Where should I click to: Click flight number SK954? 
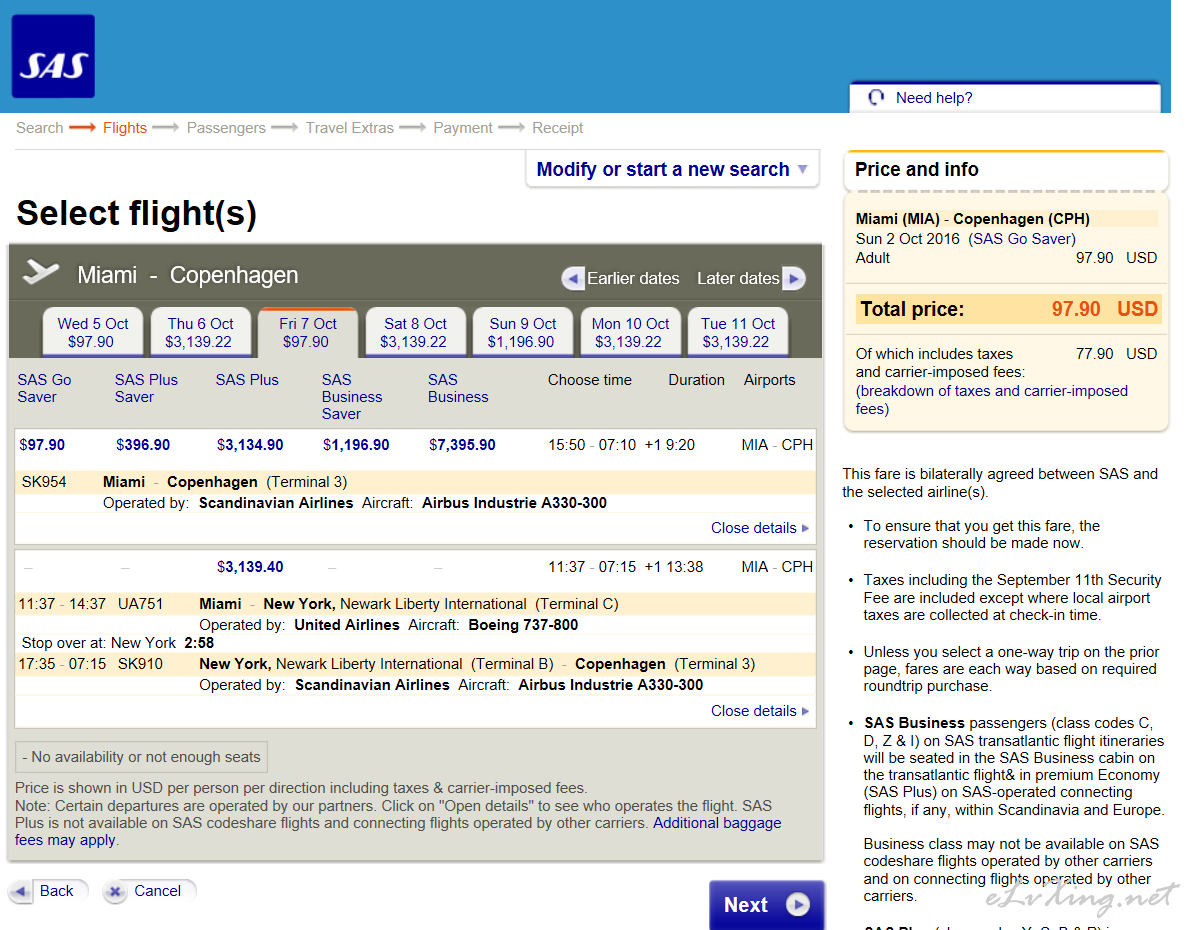pos(44,482)
